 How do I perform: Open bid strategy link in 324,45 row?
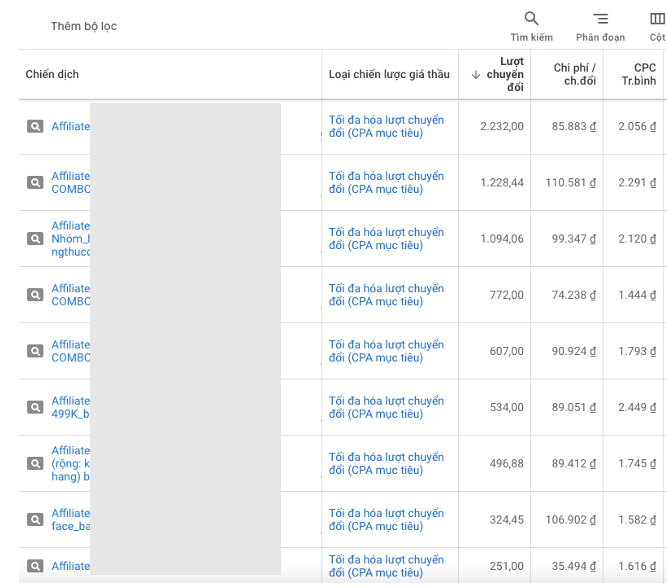[386, 519]
